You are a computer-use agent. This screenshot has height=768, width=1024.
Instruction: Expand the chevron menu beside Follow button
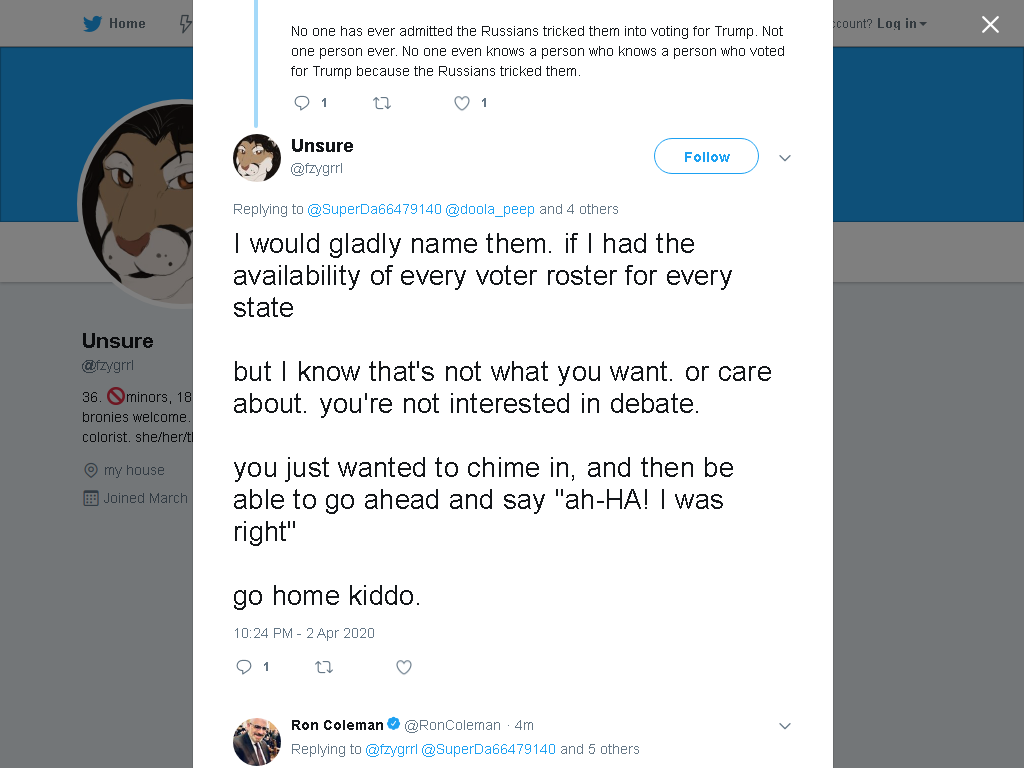point(785,157)
